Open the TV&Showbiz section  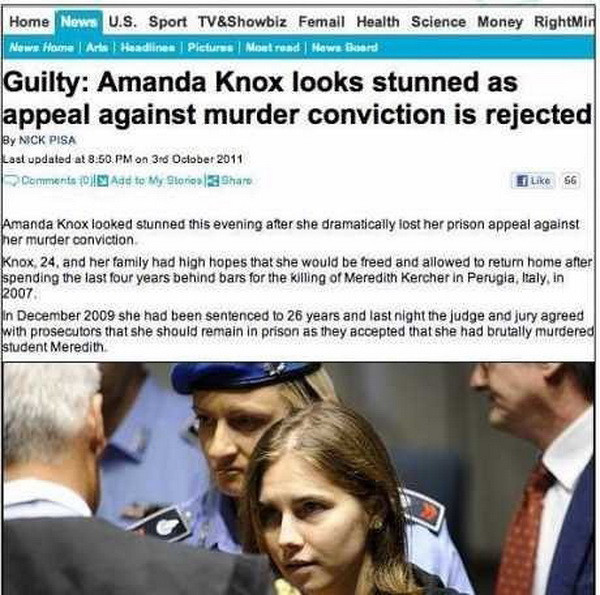[x=242, y=21]
